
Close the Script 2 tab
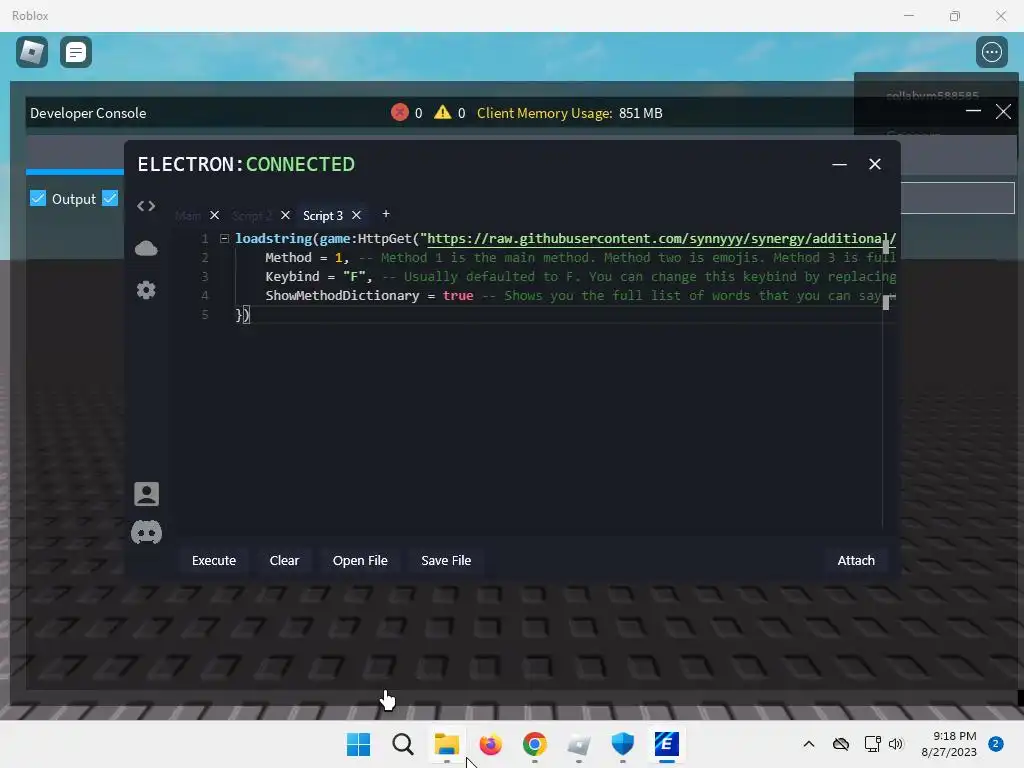tap(285, 215)
